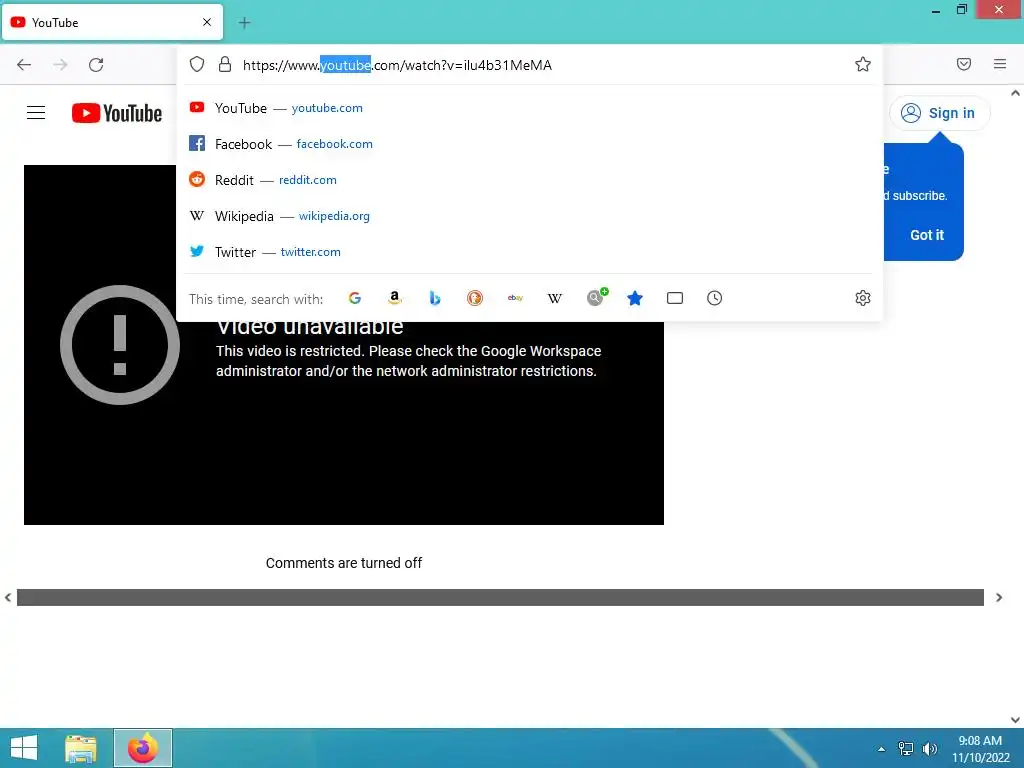
Task: Click the left arrow of horizontal scrollbar
Action: 8,598
